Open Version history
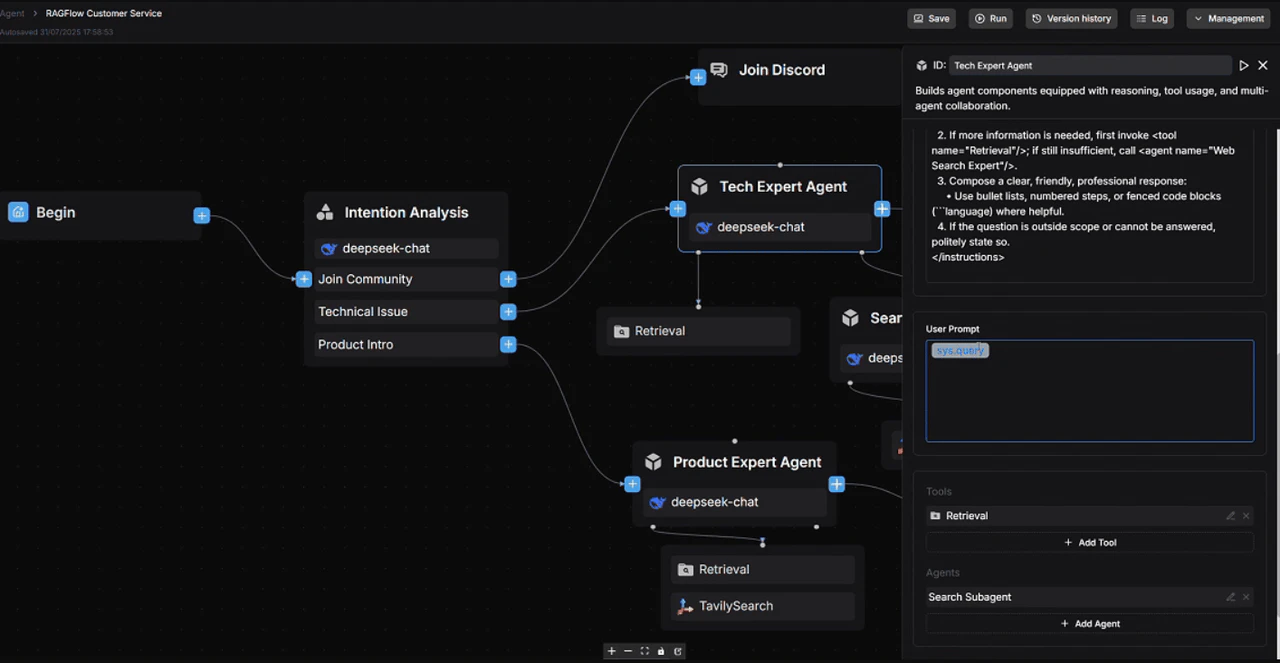 [x=1073, y=18]
